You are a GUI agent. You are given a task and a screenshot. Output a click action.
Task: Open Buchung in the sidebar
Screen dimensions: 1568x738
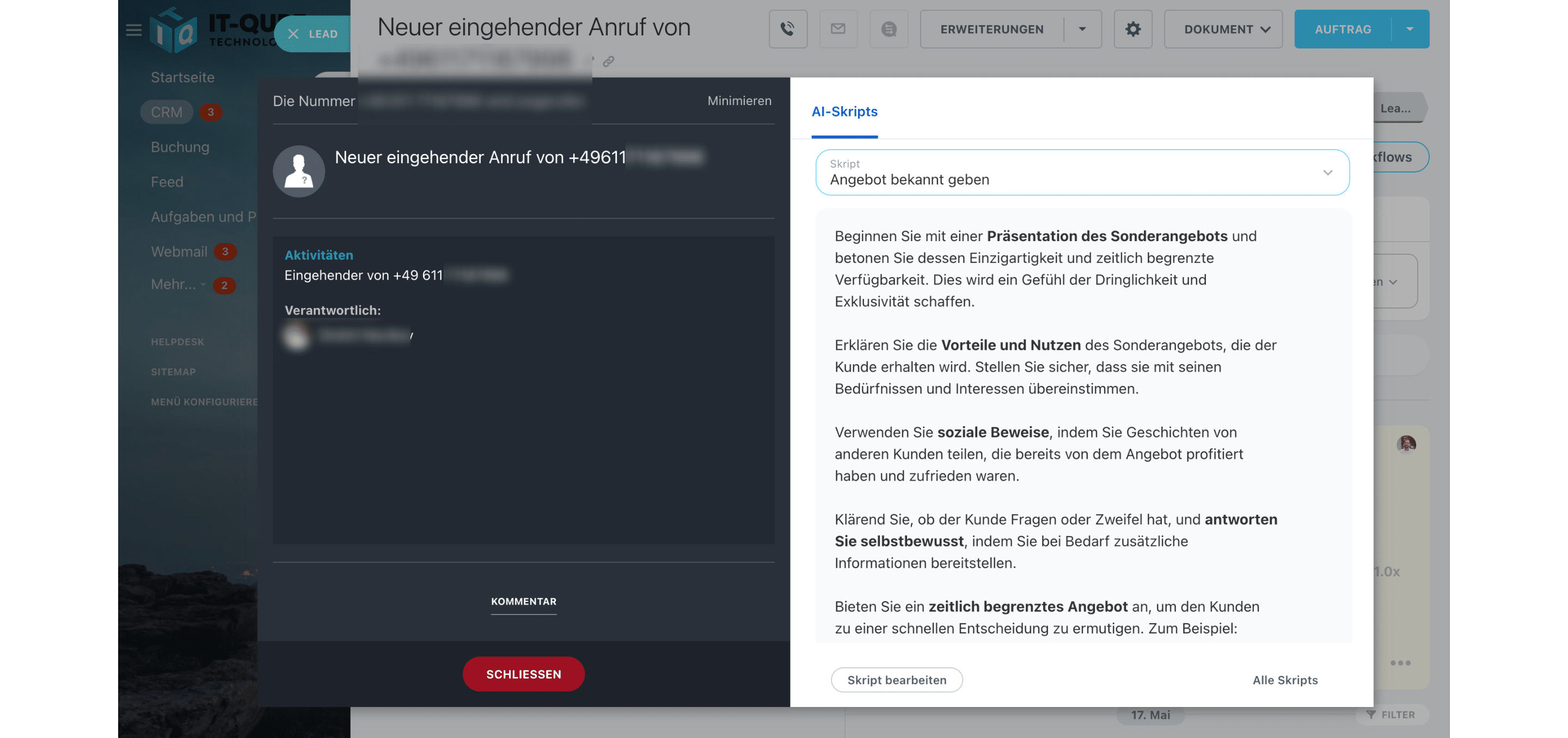180,147
